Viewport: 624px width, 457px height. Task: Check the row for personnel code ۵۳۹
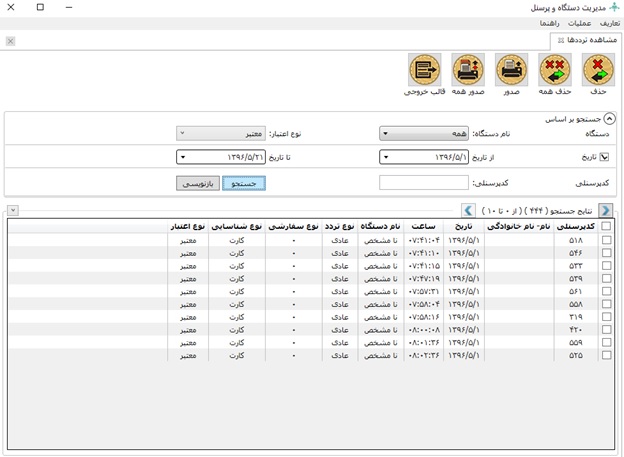(606, 278)
